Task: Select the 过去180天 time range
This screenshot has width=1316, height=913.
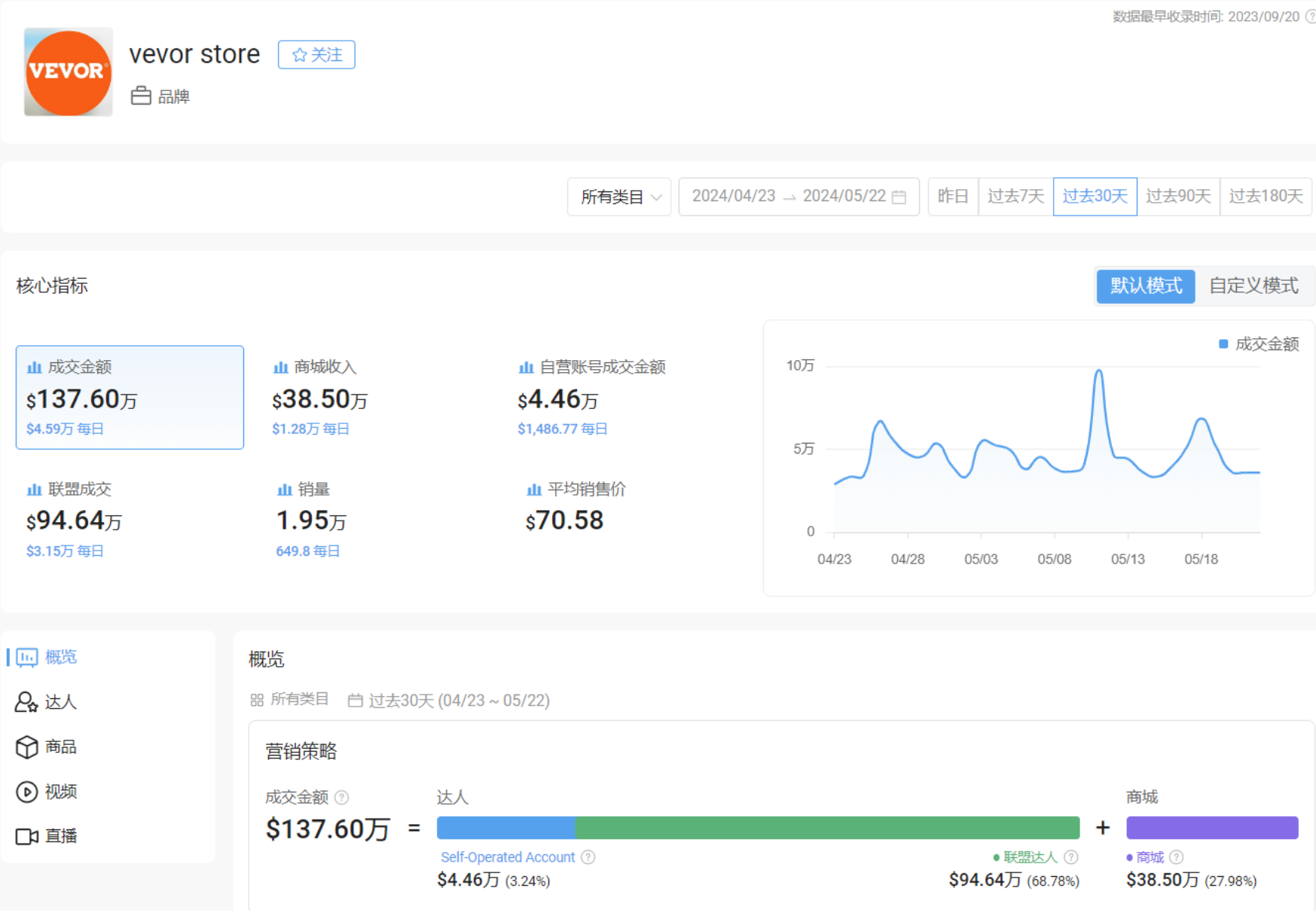Action: pos(1266,197)
